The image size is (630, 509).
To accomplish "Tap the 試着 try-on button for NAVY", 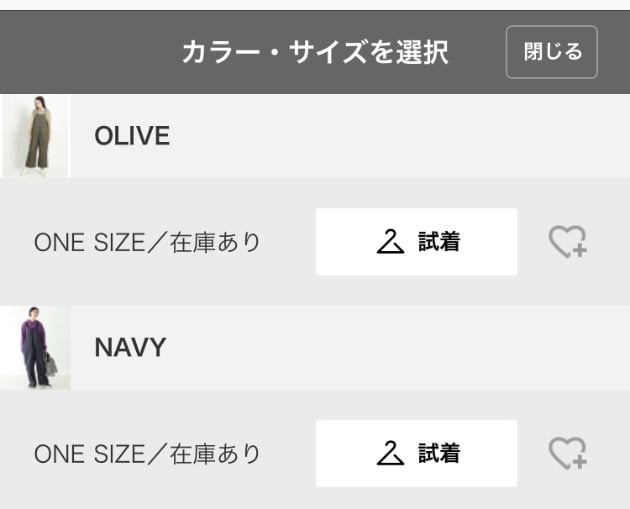I will pyautogui.click(x=416, y=454).
